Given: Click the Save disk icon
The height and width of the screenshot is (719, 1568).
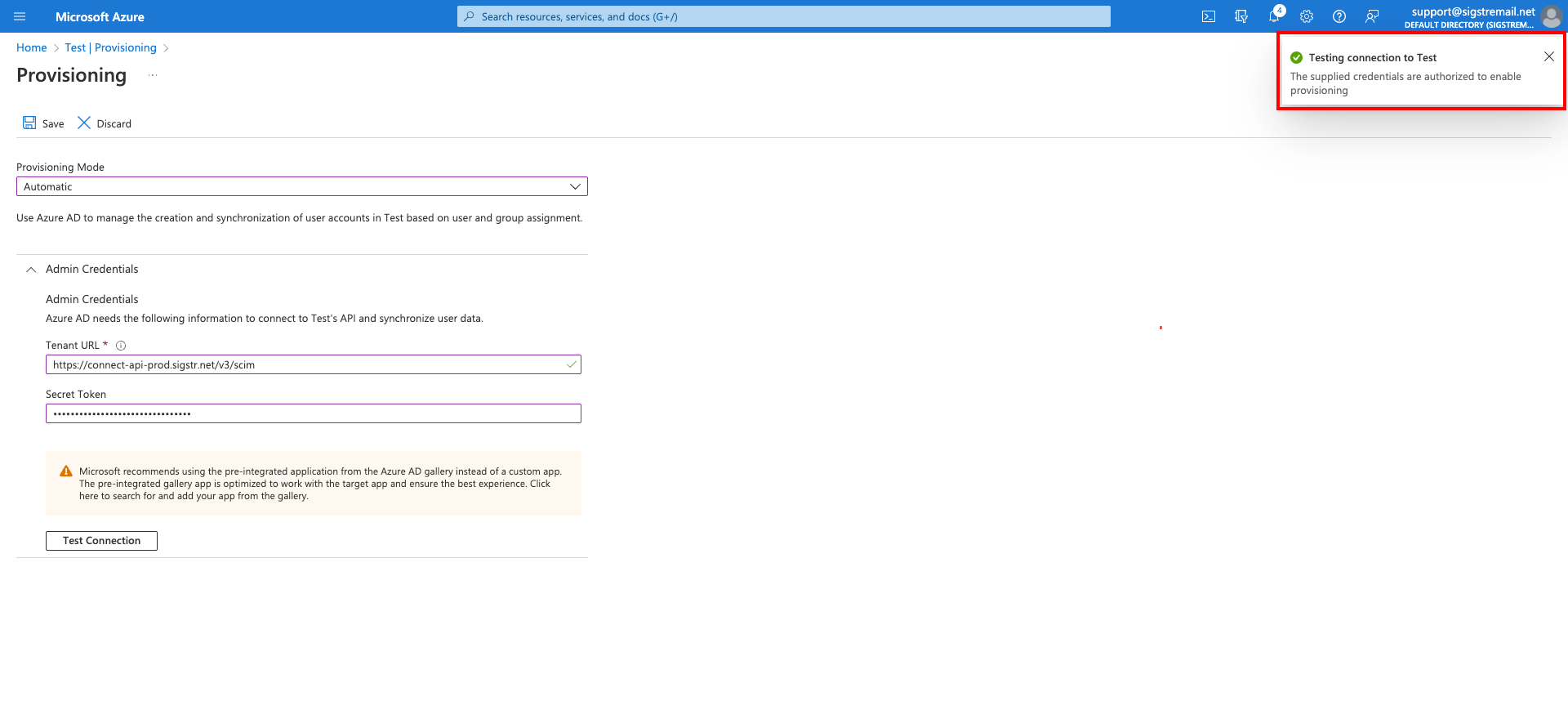Looking at the screenshot, I should 29,123.
